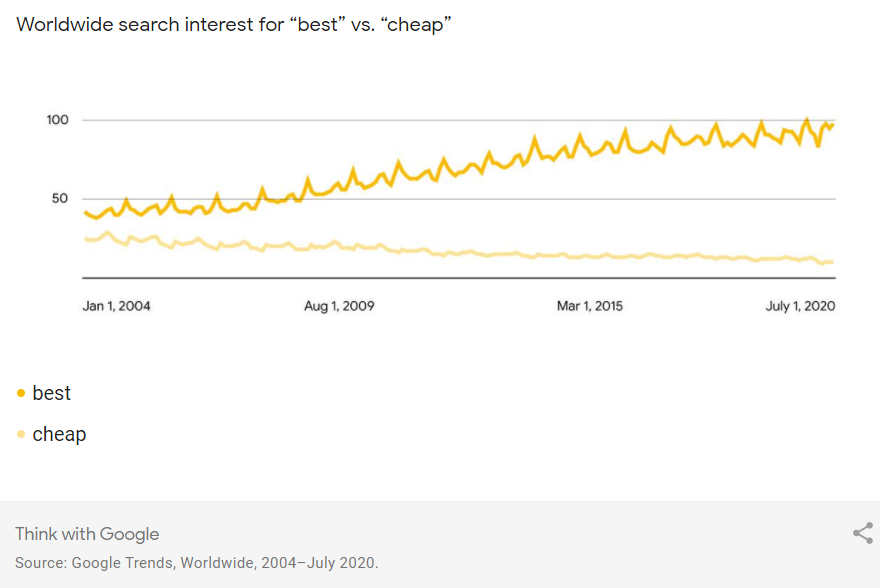Click the "July 1, 2020" axis label
The image size is (880, 588).
click(800, 306)
